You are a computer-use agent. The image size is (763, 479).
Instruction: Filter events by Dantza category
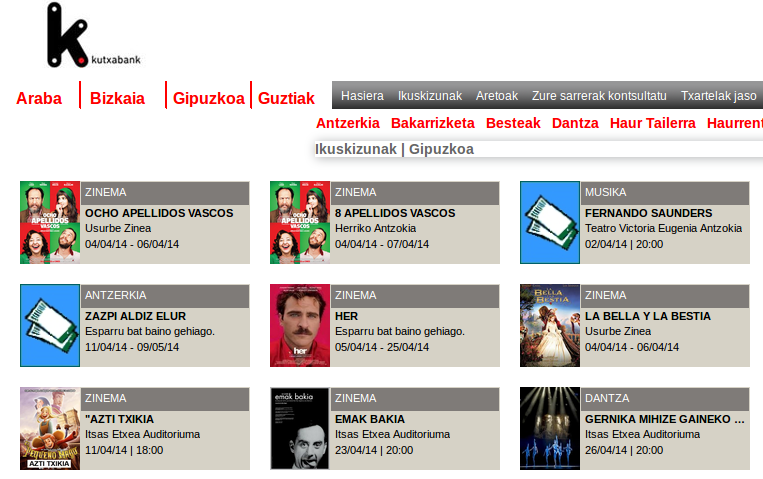(x=575, y=123)
